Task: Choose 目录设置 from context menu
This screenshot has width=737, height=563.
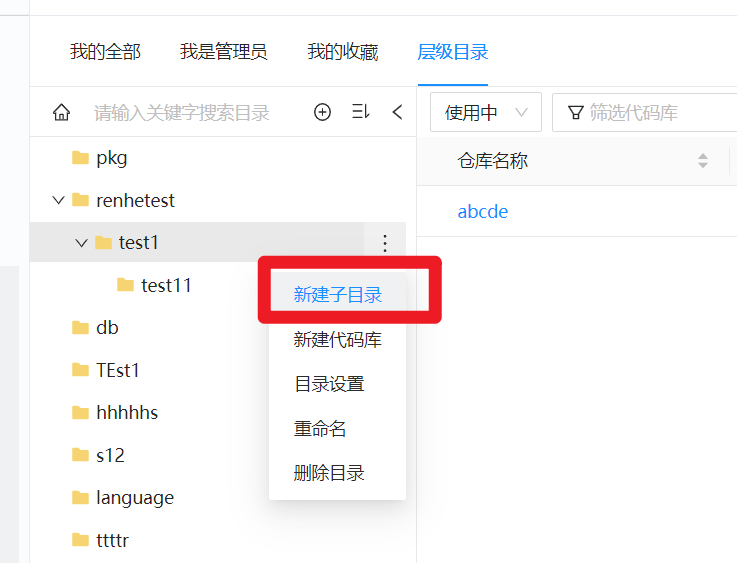Action: [337, 384]
